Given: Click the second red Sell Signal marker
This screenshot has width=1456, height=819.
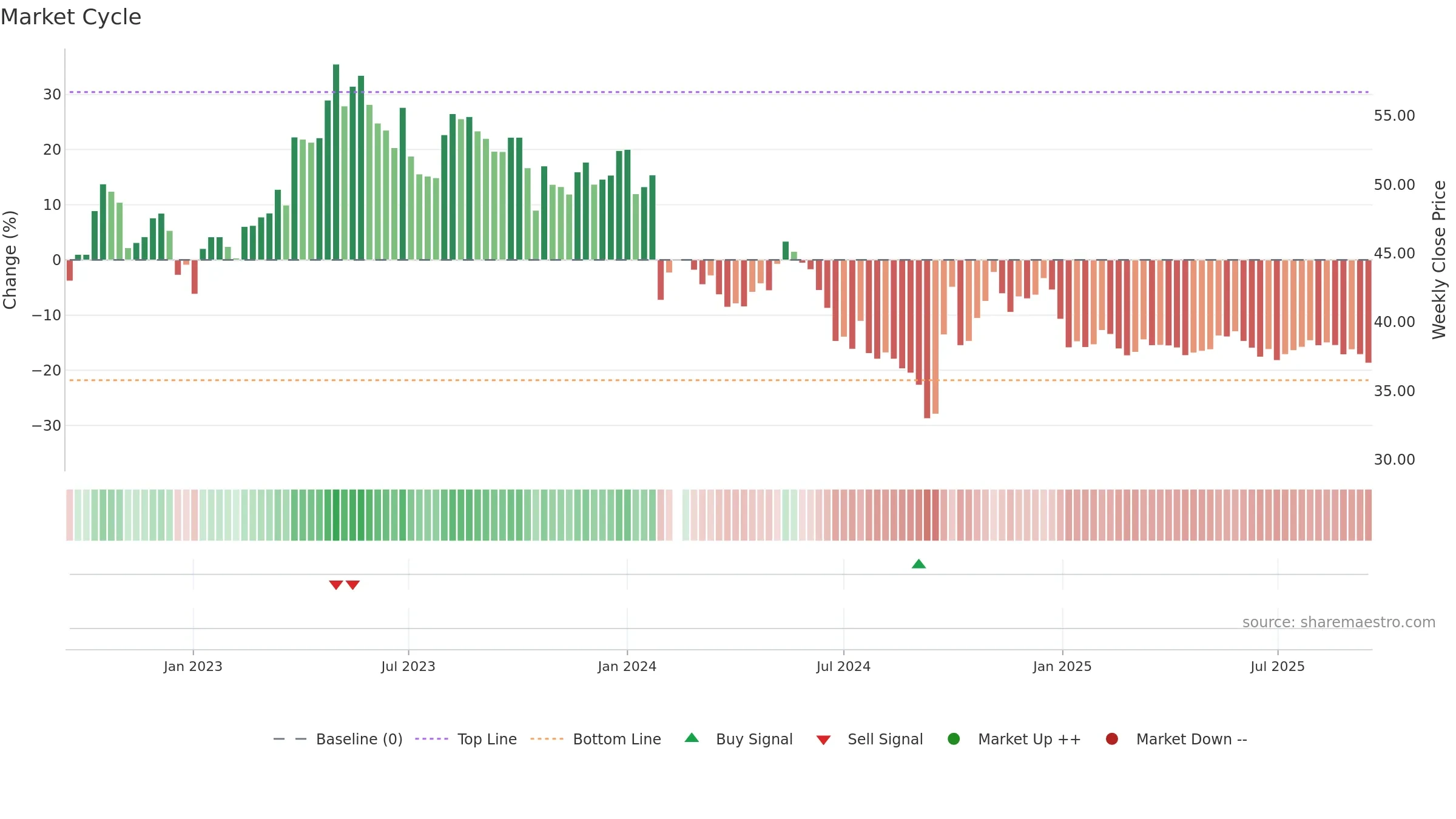Looking at the screenshot, I should (353, 585).
